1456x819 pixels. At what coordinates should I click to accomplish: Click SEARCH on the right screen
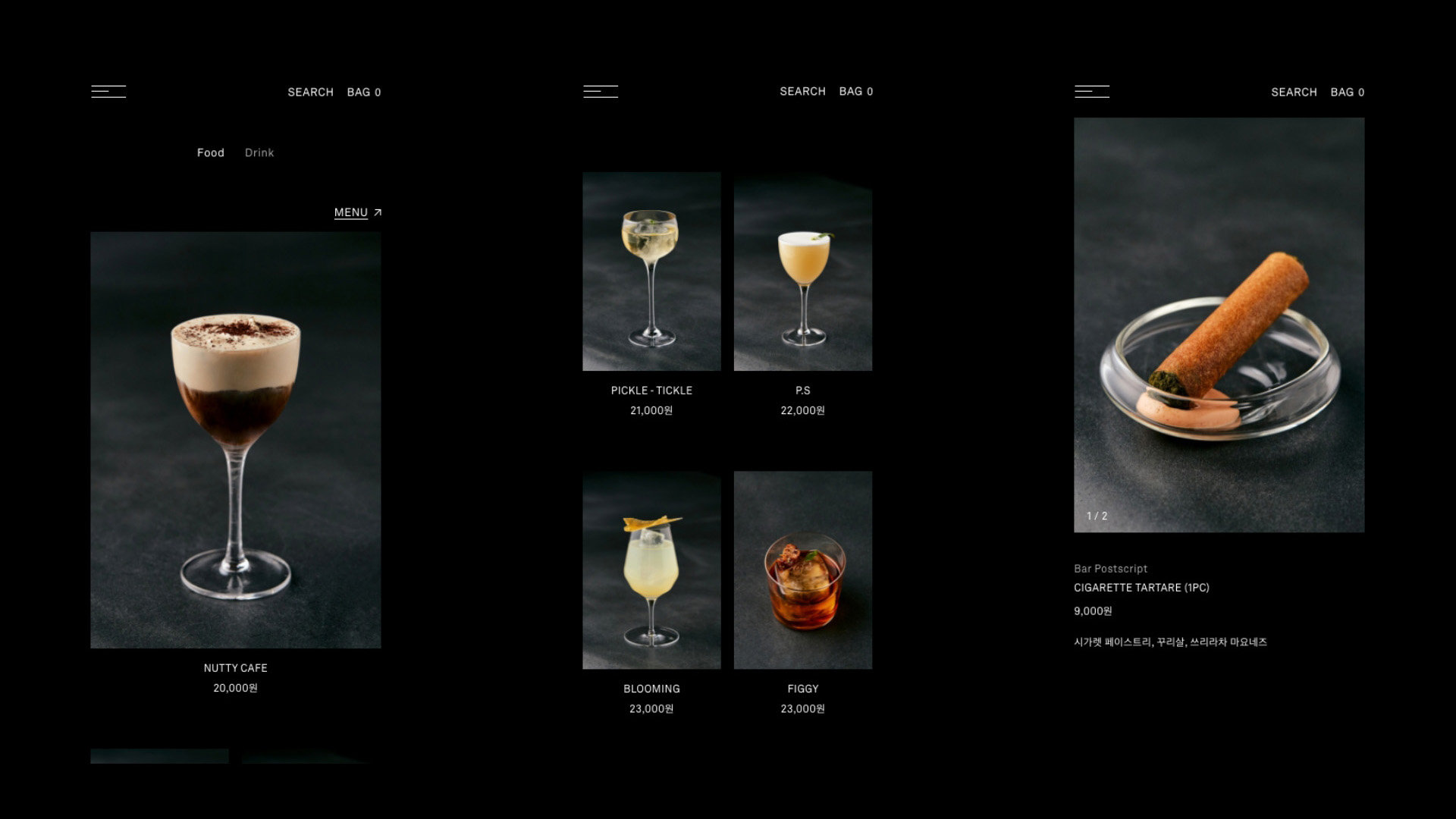point(1294,92)
